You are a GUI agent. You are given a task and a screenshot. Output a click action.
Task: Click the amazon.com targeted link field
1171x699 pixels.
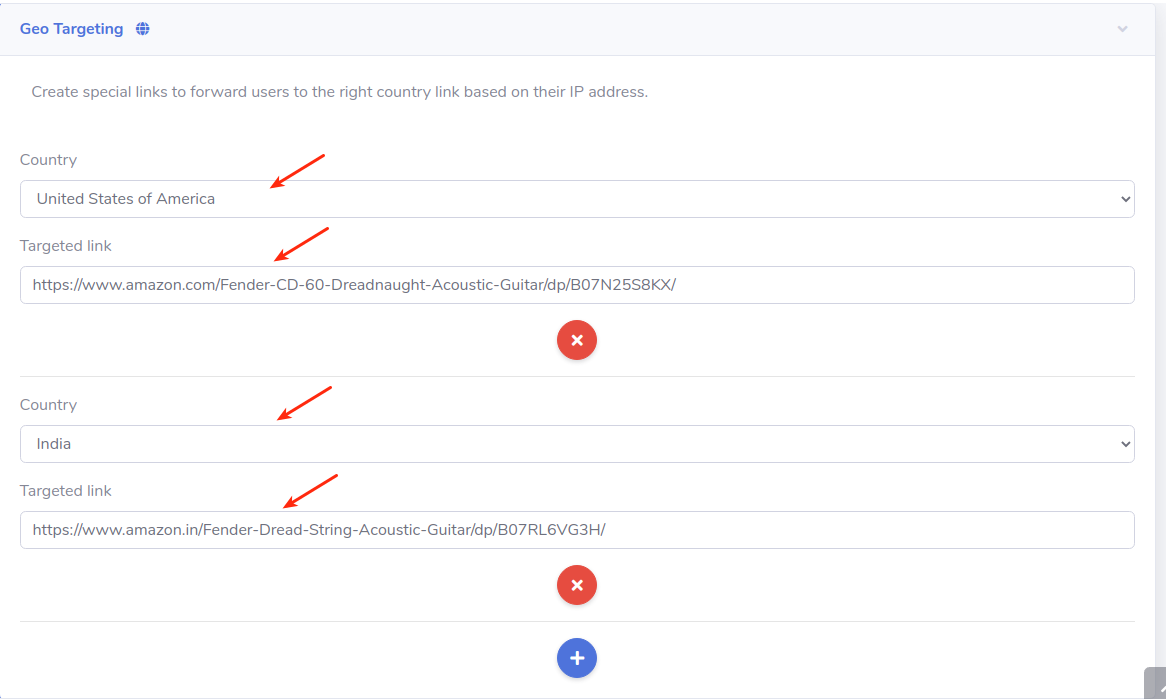coord(577,285)
